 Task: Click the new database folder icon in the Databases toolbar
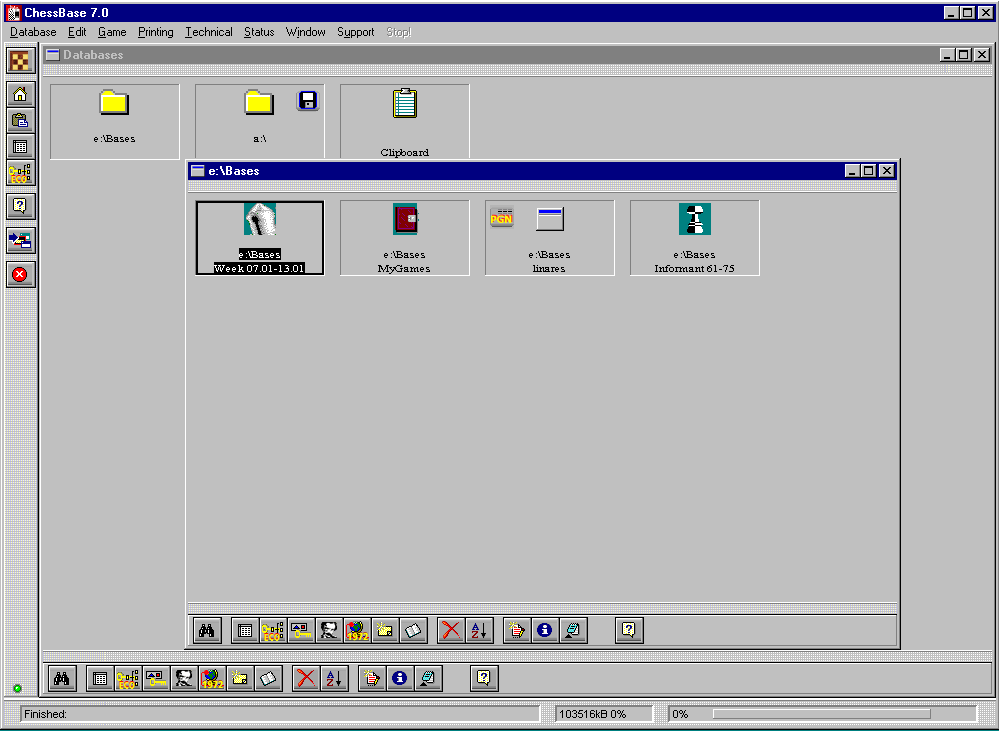point(240,679)
